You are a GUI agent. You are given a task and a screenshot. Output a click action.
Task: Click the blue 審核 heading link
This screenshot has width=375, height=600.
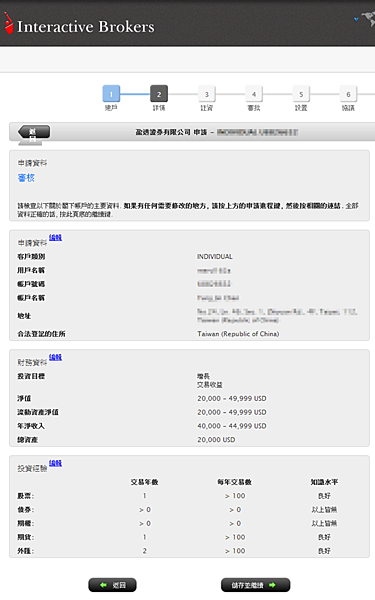26,178
